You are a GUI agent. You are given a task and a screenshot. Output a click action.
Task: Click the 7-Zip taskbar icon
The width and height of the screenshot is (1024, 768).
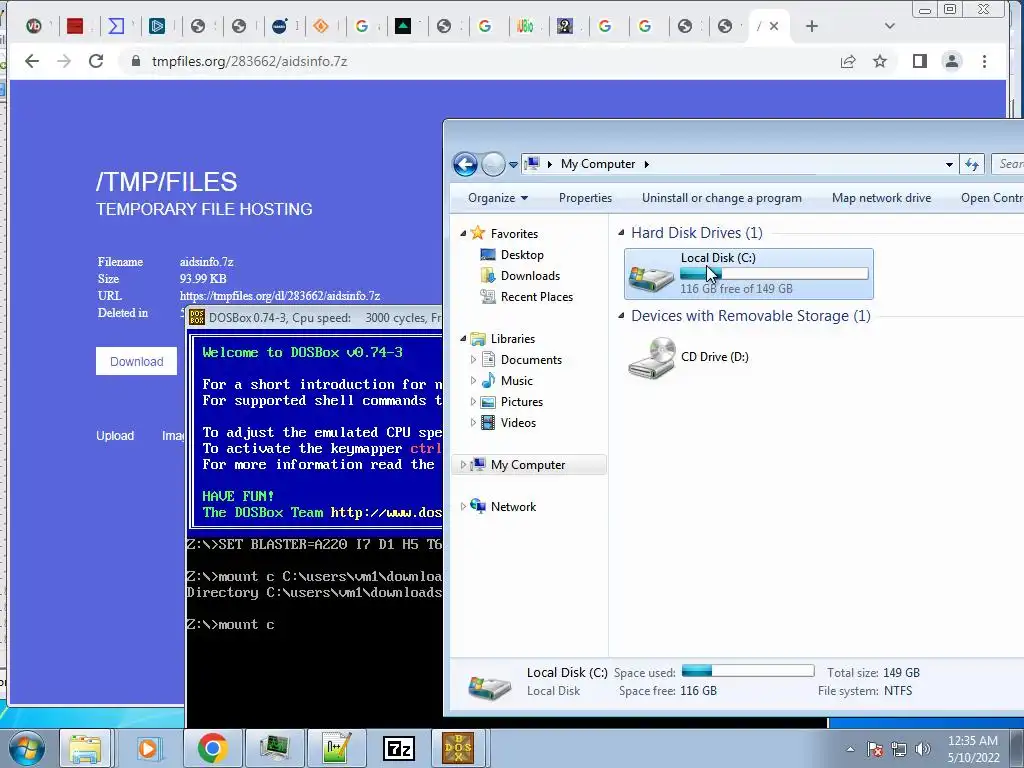click(399, 748)
